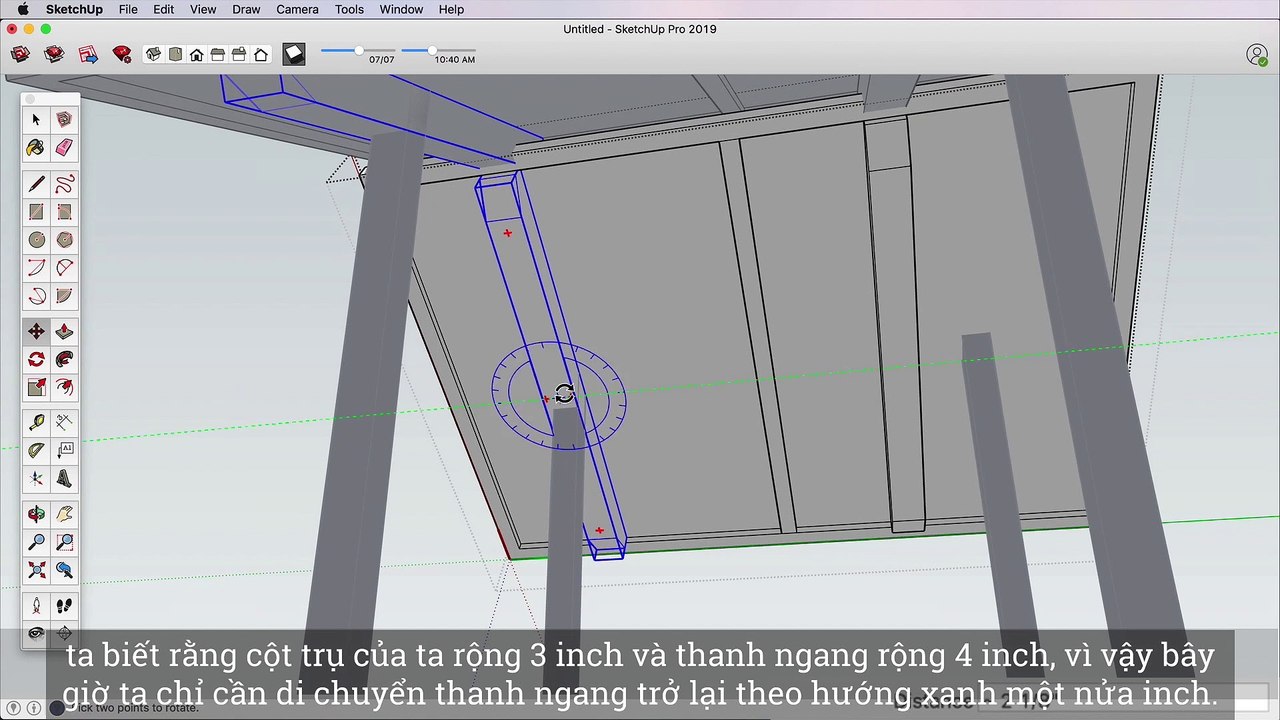Click the signed-in account profile icon
Viewport: 1280px width, 720px height.
[x=1257, y=55]
